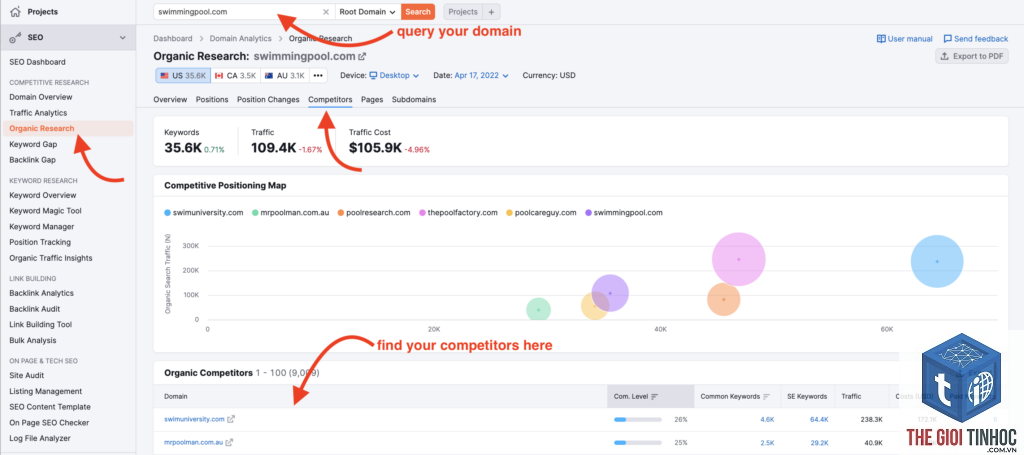Click 4.6K common keywords value
Screen dimensions: 1024x455
pos(767,419)
